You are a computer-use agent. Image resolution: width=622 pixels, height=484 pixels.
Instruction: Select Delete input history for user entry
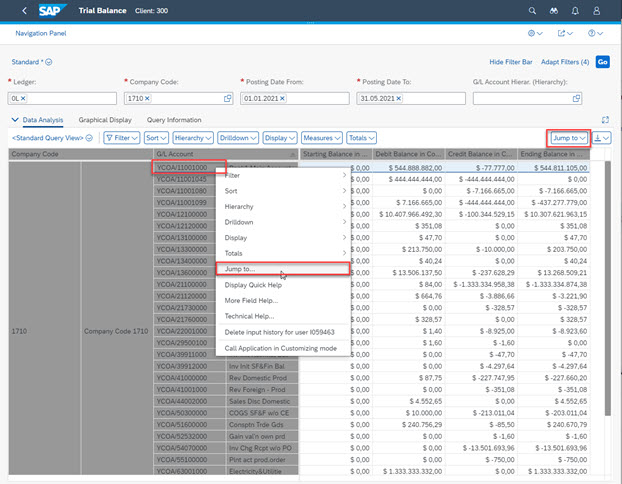point(283,332)
